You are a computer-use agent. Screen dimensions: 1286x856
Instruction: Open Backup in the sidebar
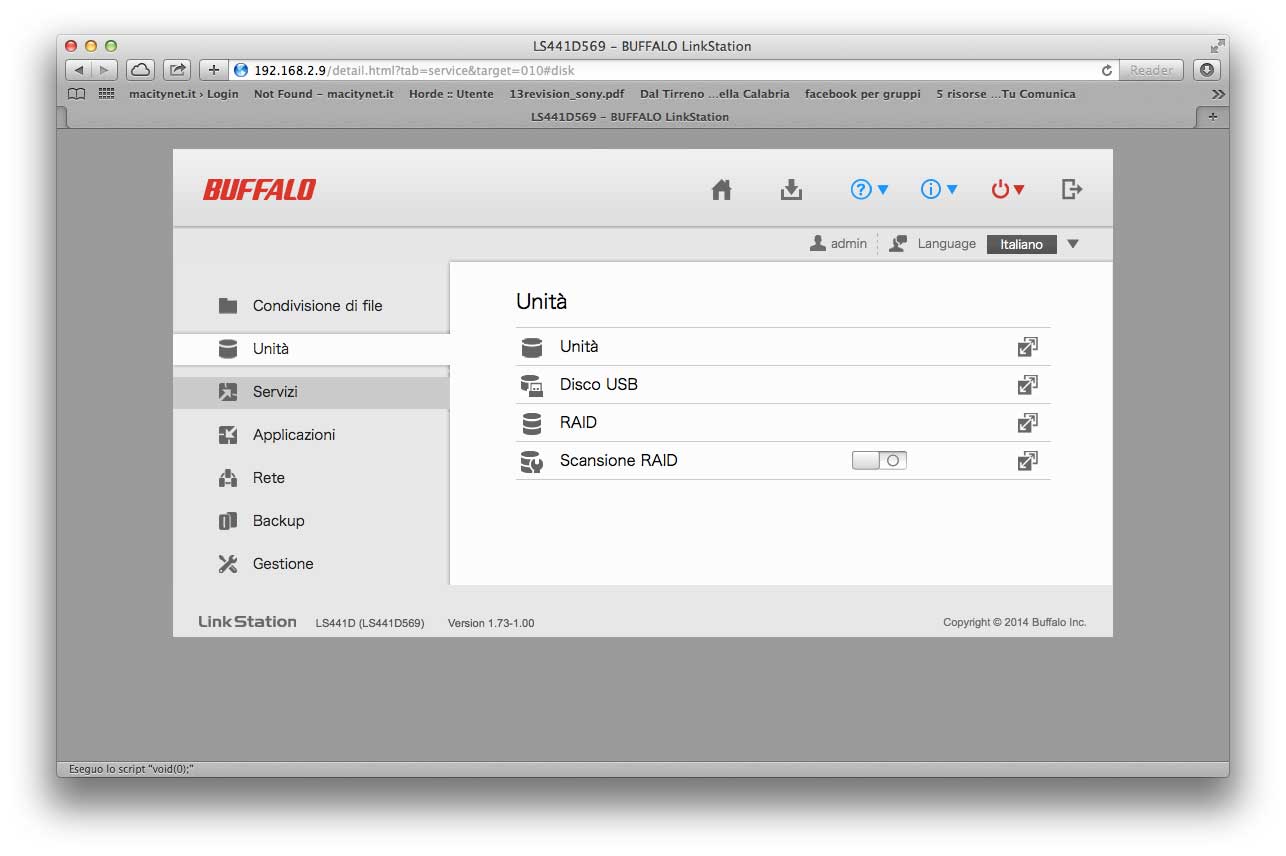point(311,521)
